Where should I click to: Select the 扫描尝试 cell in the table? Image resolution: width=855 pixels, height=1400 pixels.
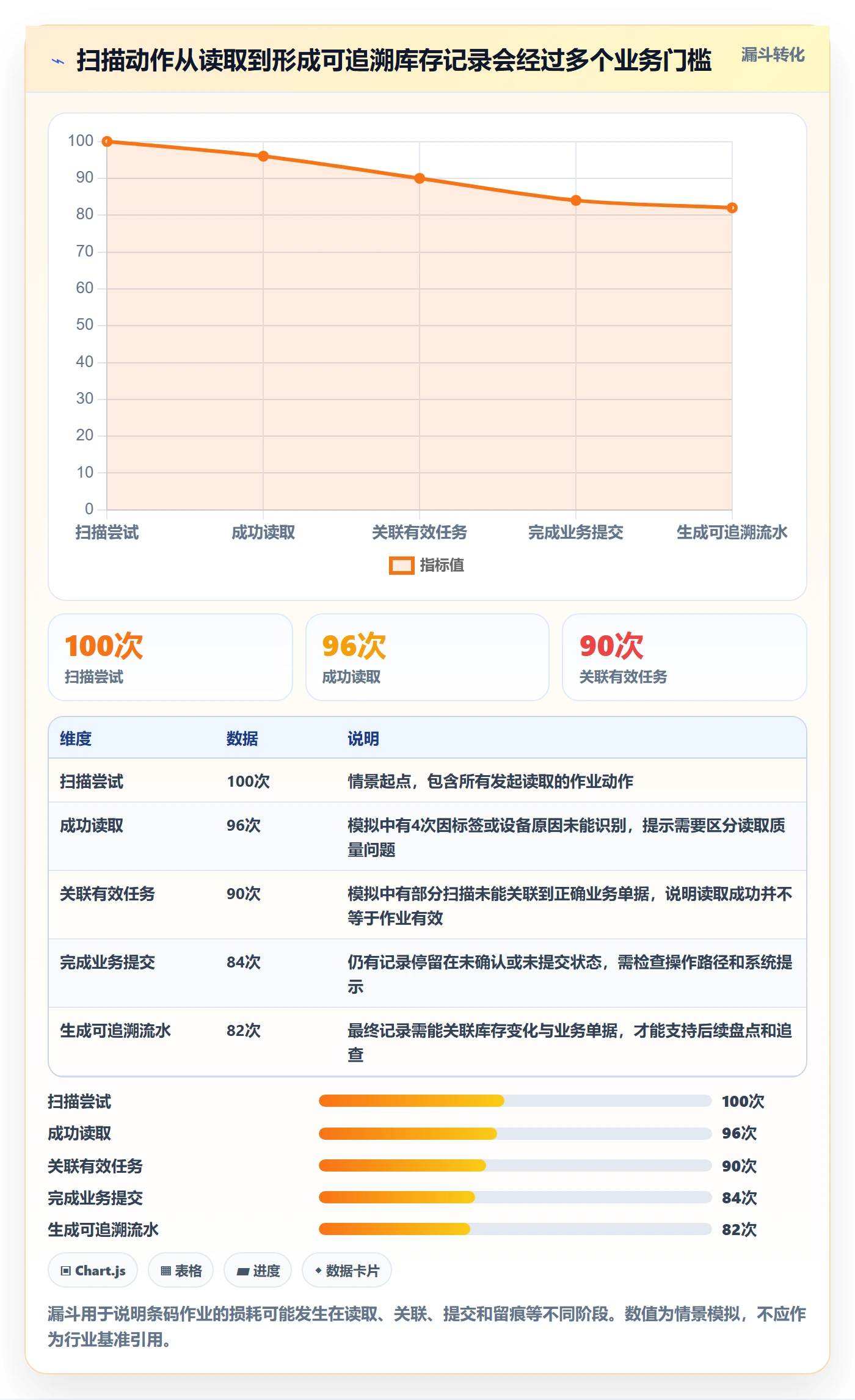92,781
